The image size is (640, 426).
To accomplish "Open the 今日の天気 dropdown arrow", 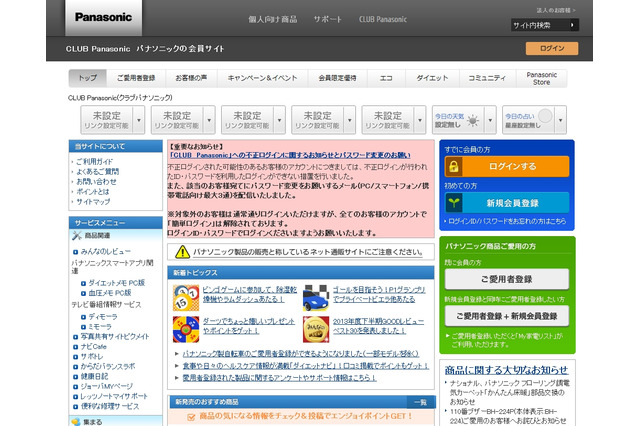I will pos(490,120).
